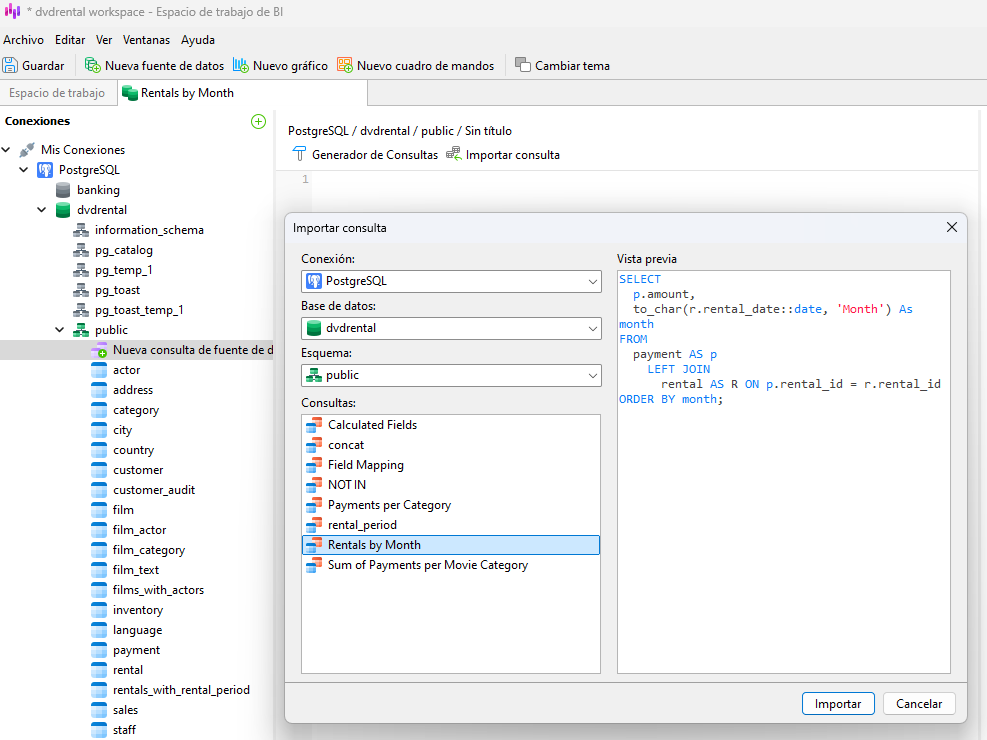Select the language table
Viewport: 987px width, 740px height.
click(137, 630)
